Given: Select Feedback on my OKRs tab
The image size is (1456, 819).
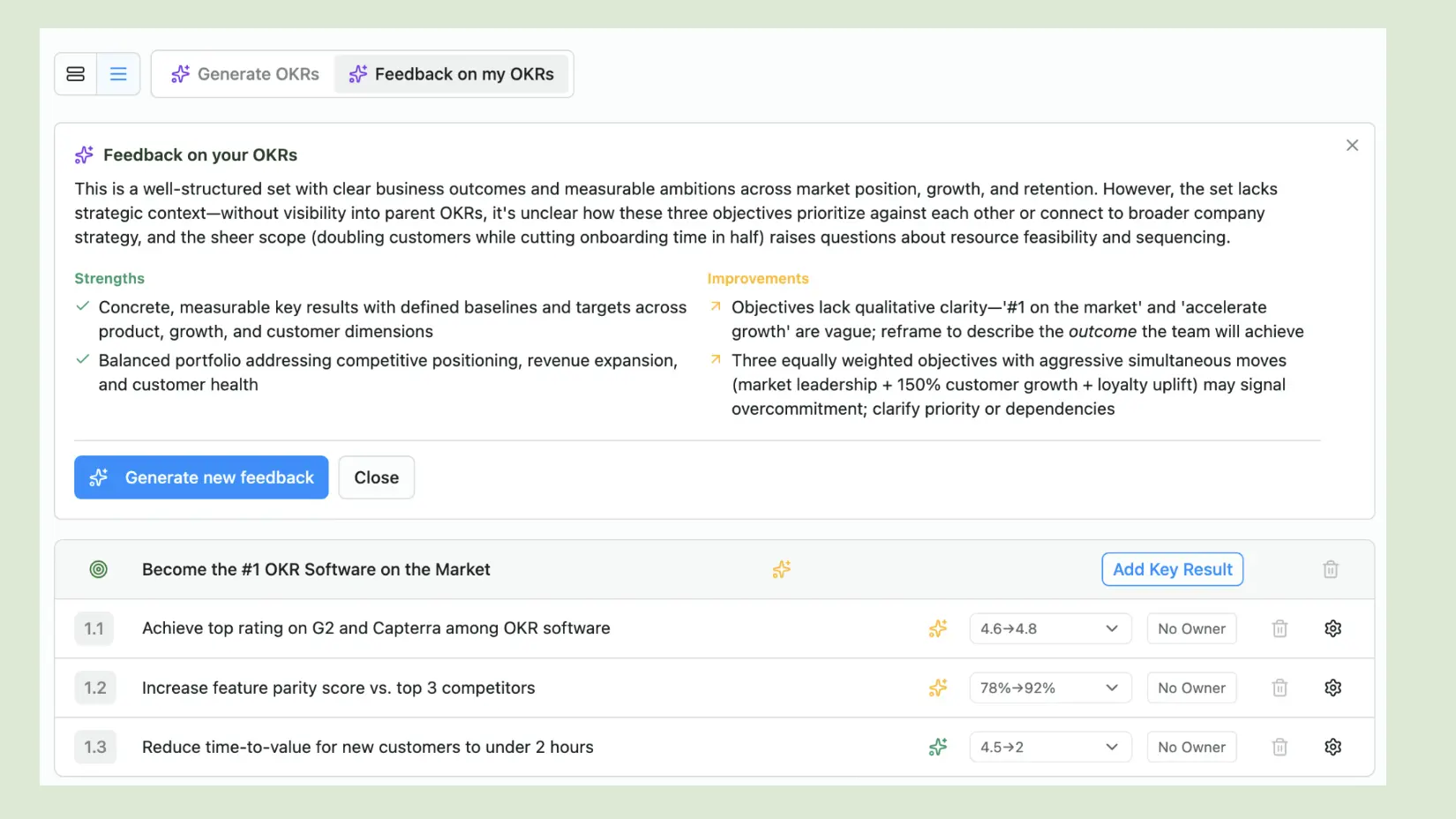Looking at the screenshot, I should coord(451,74).
